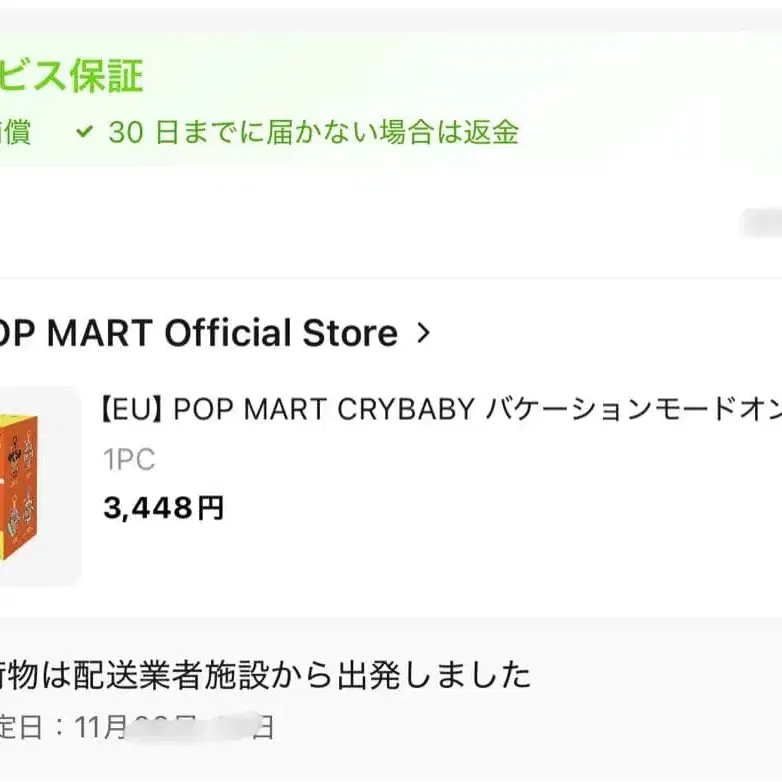Tap the blurred gray label below guarantee banner
This screenshot has width=782, height=782.
[x=762, y=223]
